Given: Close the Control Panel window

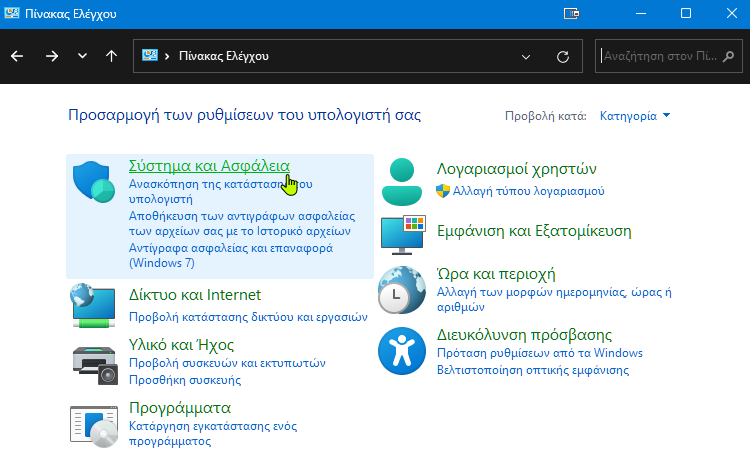Looking at the screenshot, I should tap(732, 13).
